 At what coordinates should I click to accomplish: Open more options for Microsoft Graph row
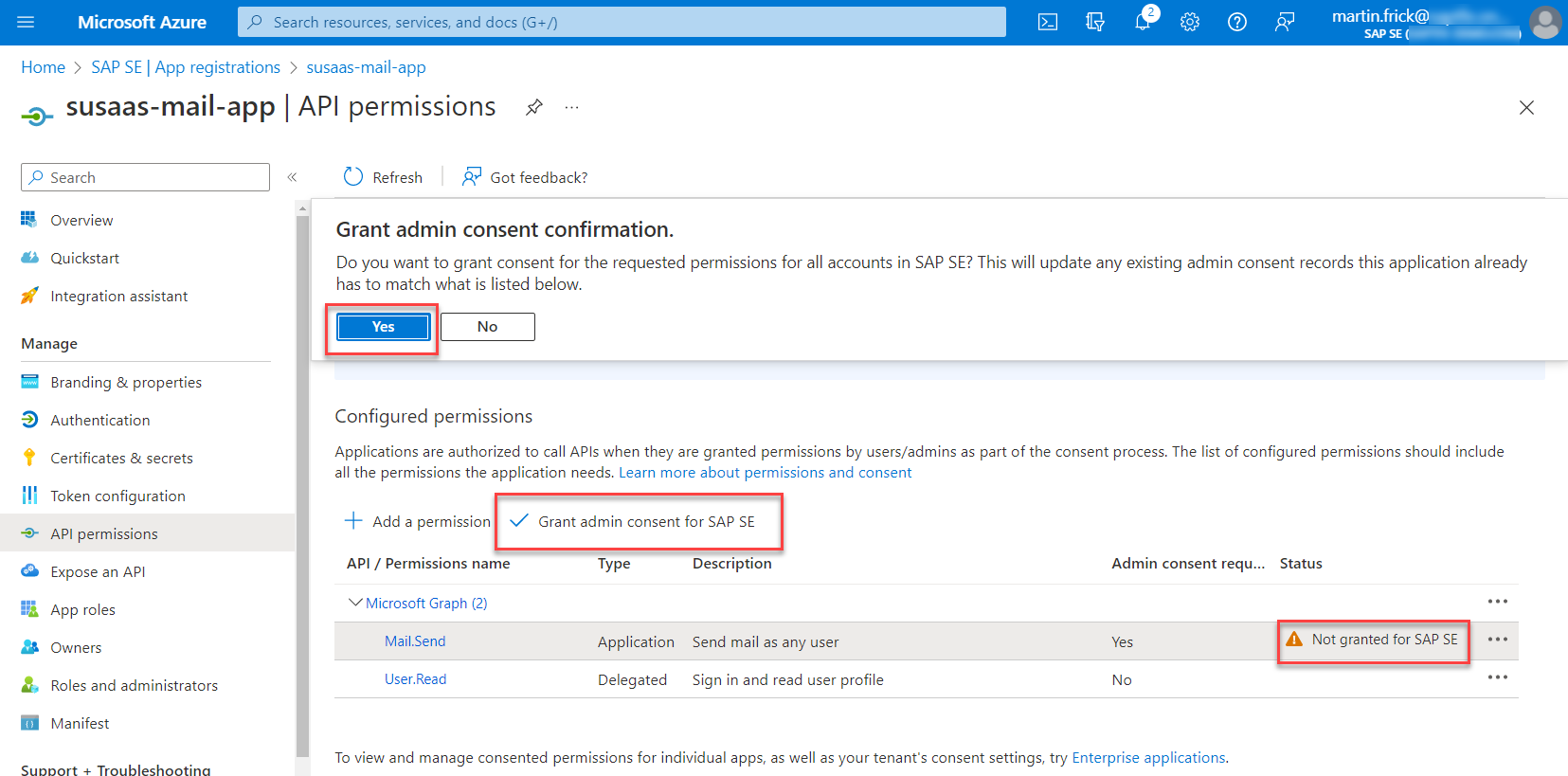pyautogui.click(x=1498, y=602)
